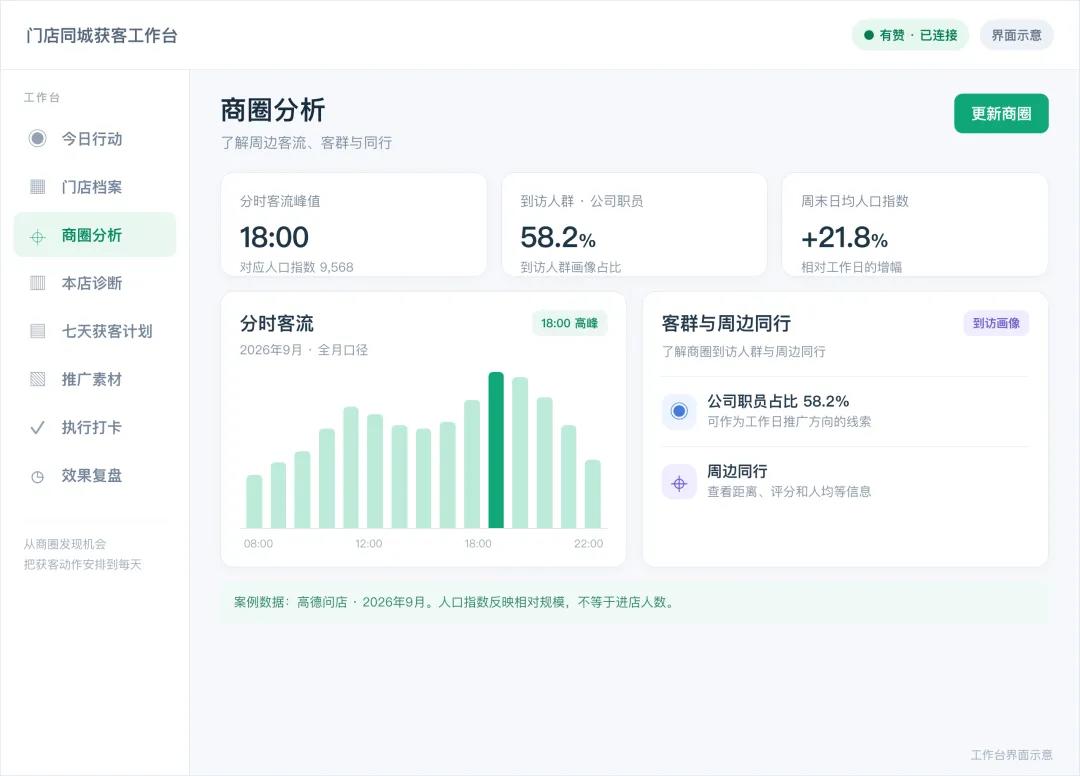Image resolution: width=1080 pixels, height=776 pixels.
Task: Click the 公司职员占比 58.2% row title
Action: pos(778,401)
